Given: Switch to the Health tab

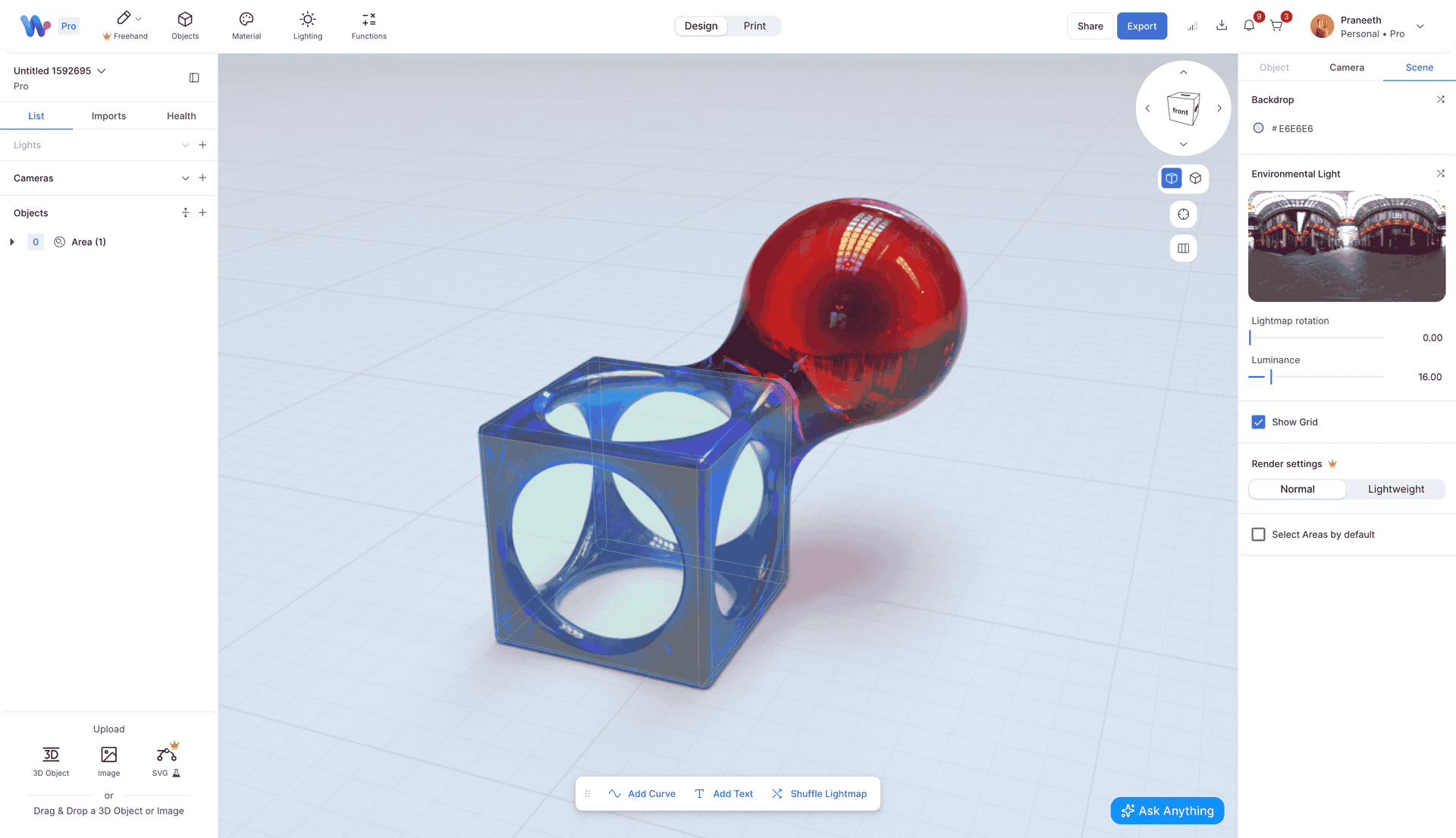Looking at the screenshot, I should pyautogui.click(x=181, y=116).
